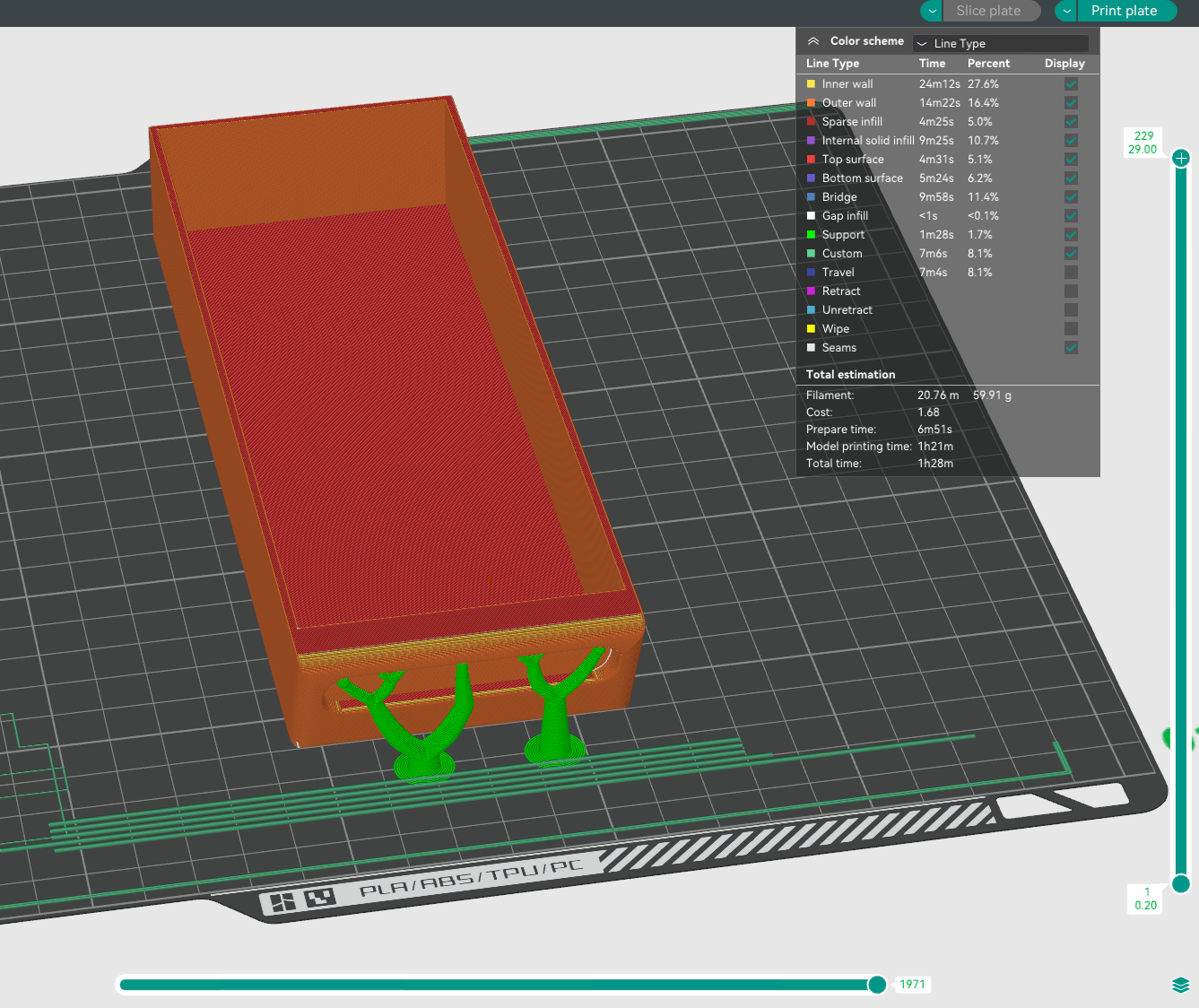The height and width of the screenshot is (1008, 1199).
Task: Collapse the Color scheme legend panel
Action: [x=813, y=41]
